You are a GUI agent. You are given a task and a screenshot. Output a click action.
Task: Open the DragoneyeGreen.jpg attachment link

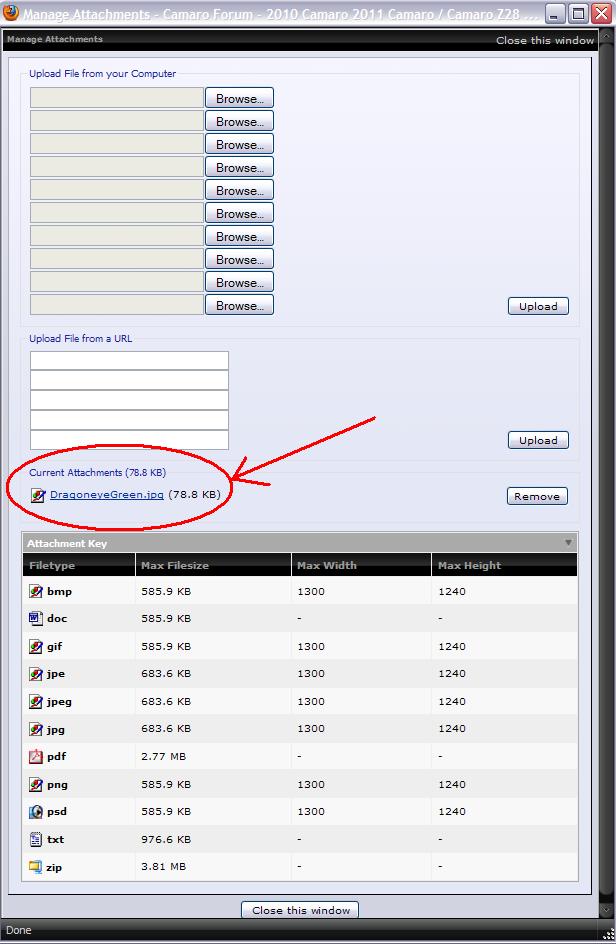[x=106, y=495]
